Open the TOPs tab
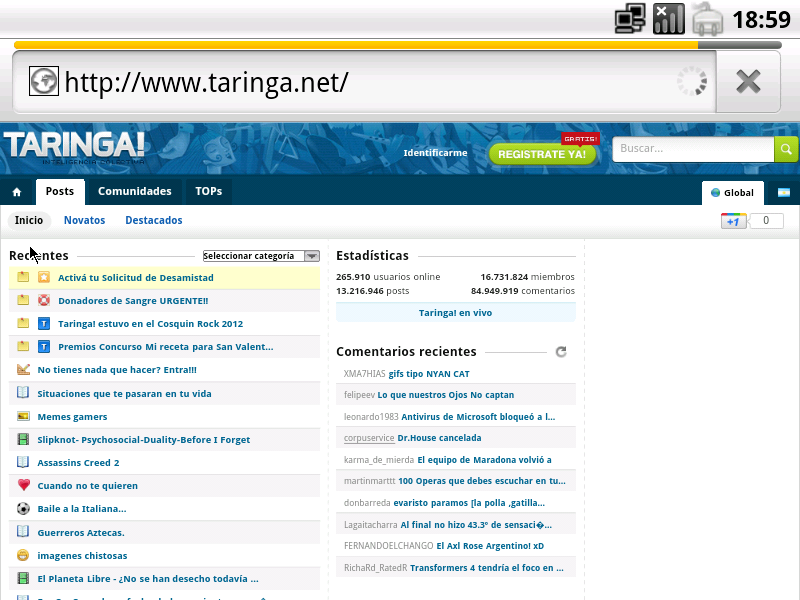The height and width of the screenshot is (600, 800). pyautogui.click(x=209, y=192)
